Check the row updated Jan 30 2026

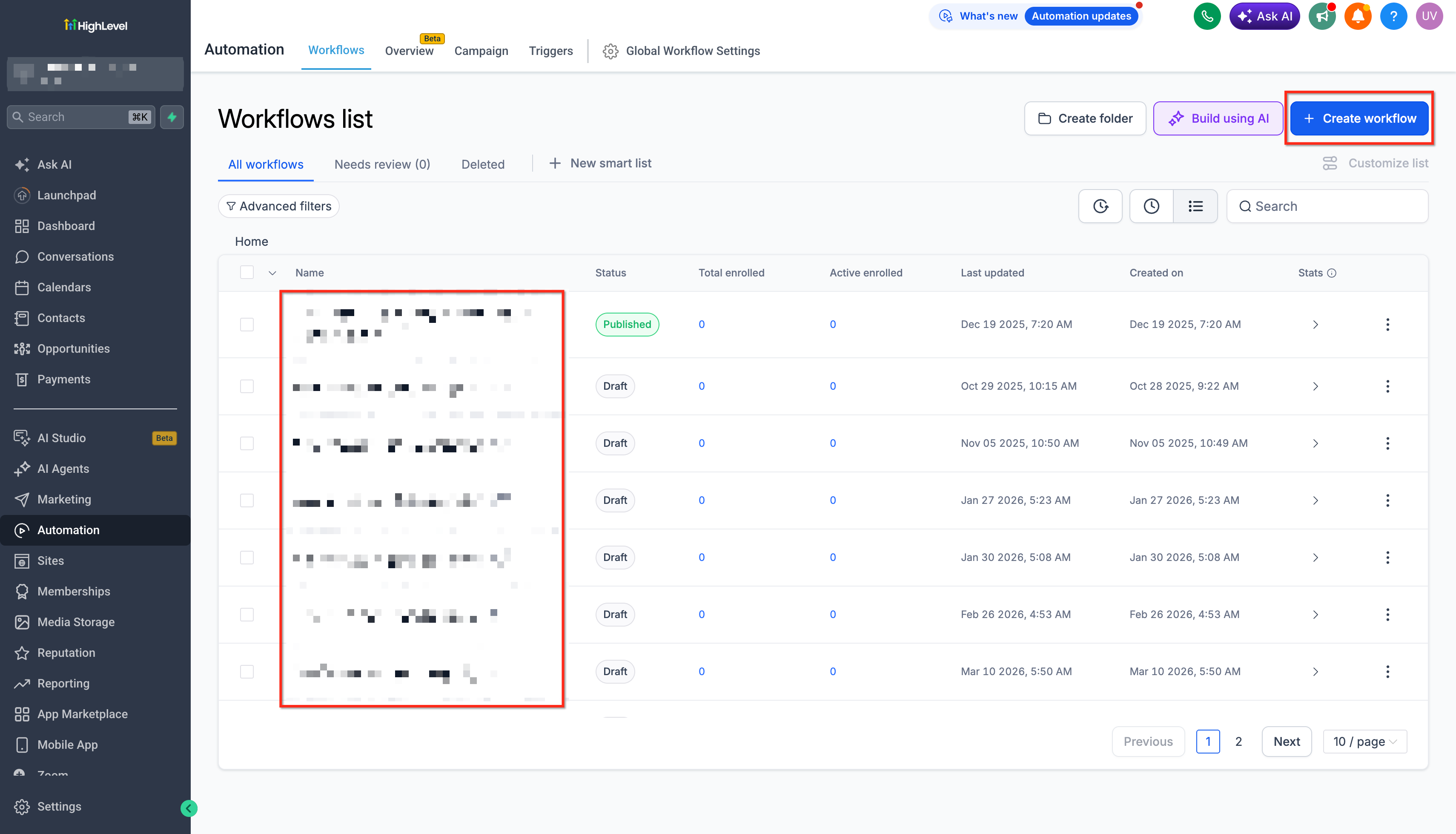click(x=246, y=557)
